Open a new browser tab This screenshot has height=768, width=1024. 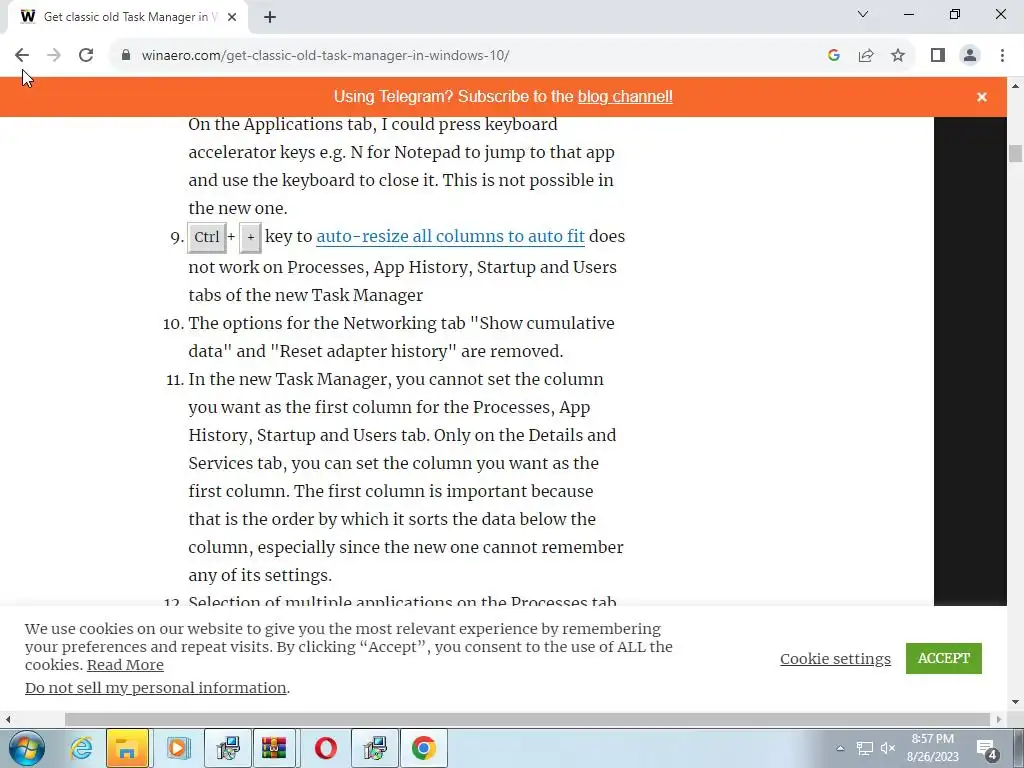(x=270, y=17)
